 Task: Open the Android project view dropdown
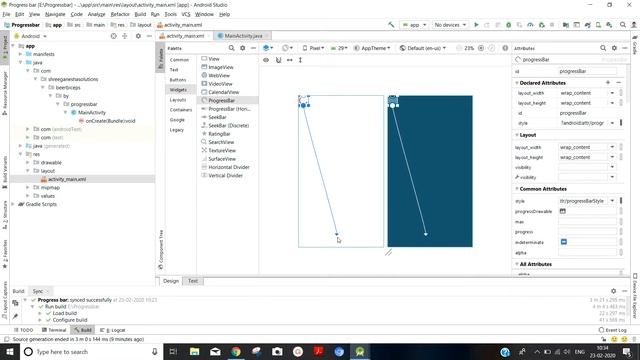point(31,36)
